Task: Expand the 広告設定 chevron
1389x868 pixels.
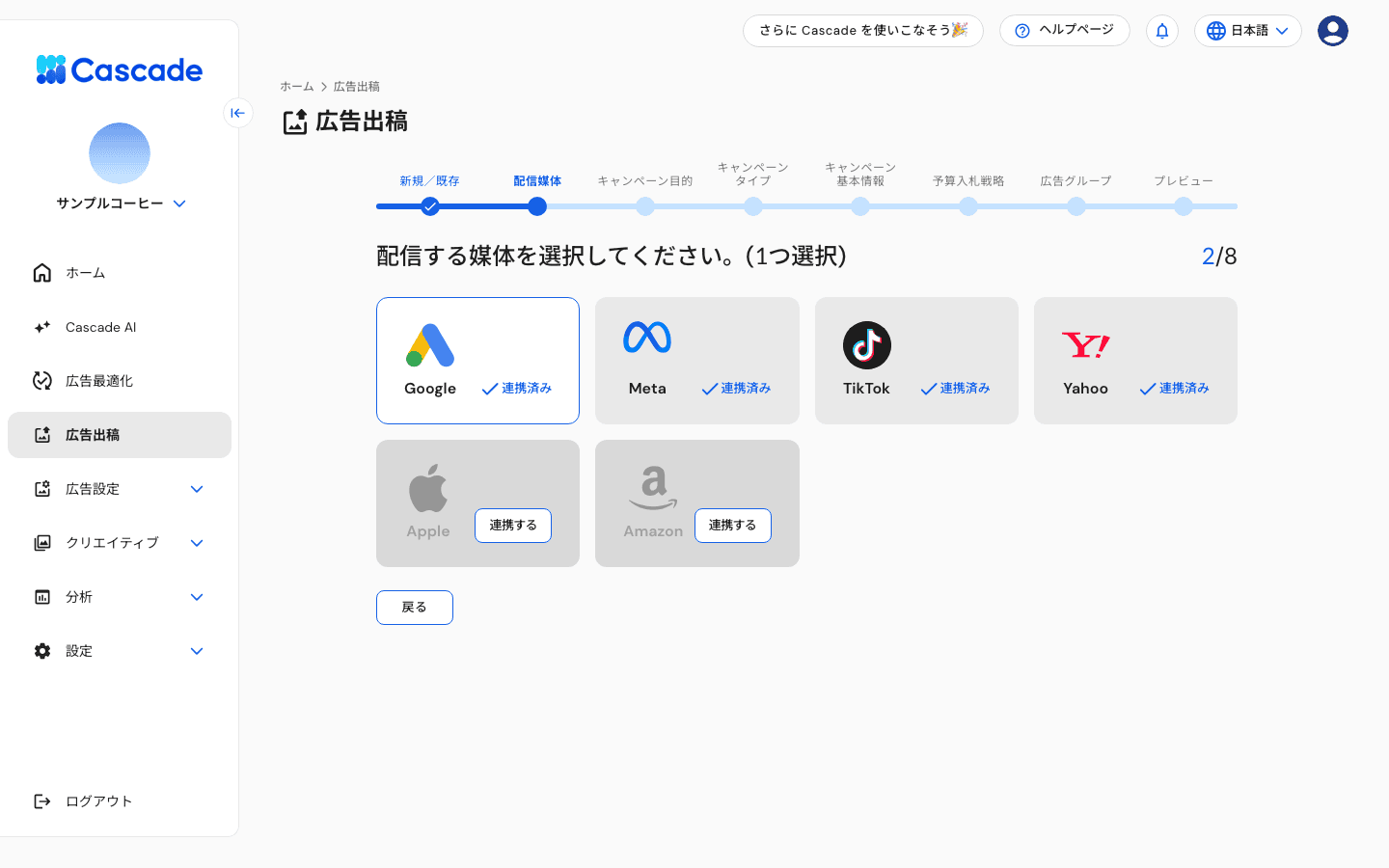Action: pos(197,489)
